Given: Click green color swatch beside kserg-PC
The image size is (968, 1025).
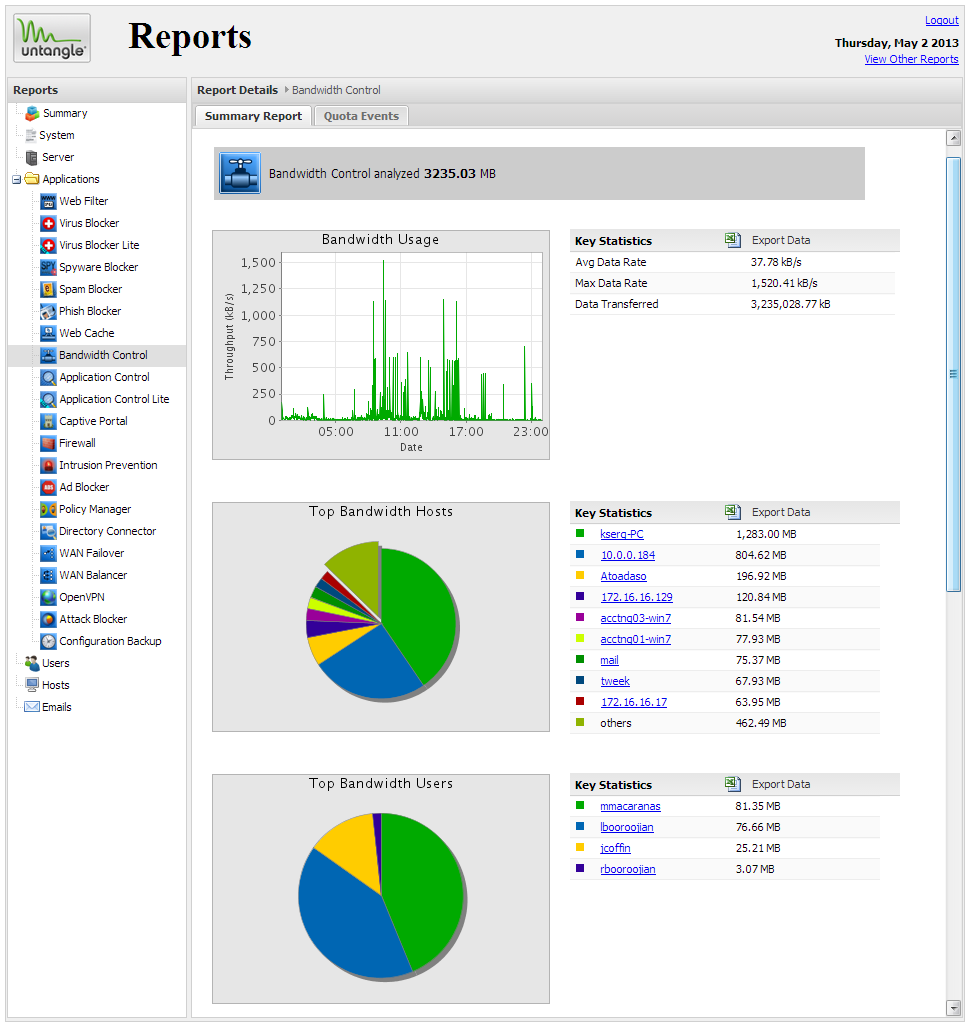Looking at the screenshot, I should [x=580, y=533].
